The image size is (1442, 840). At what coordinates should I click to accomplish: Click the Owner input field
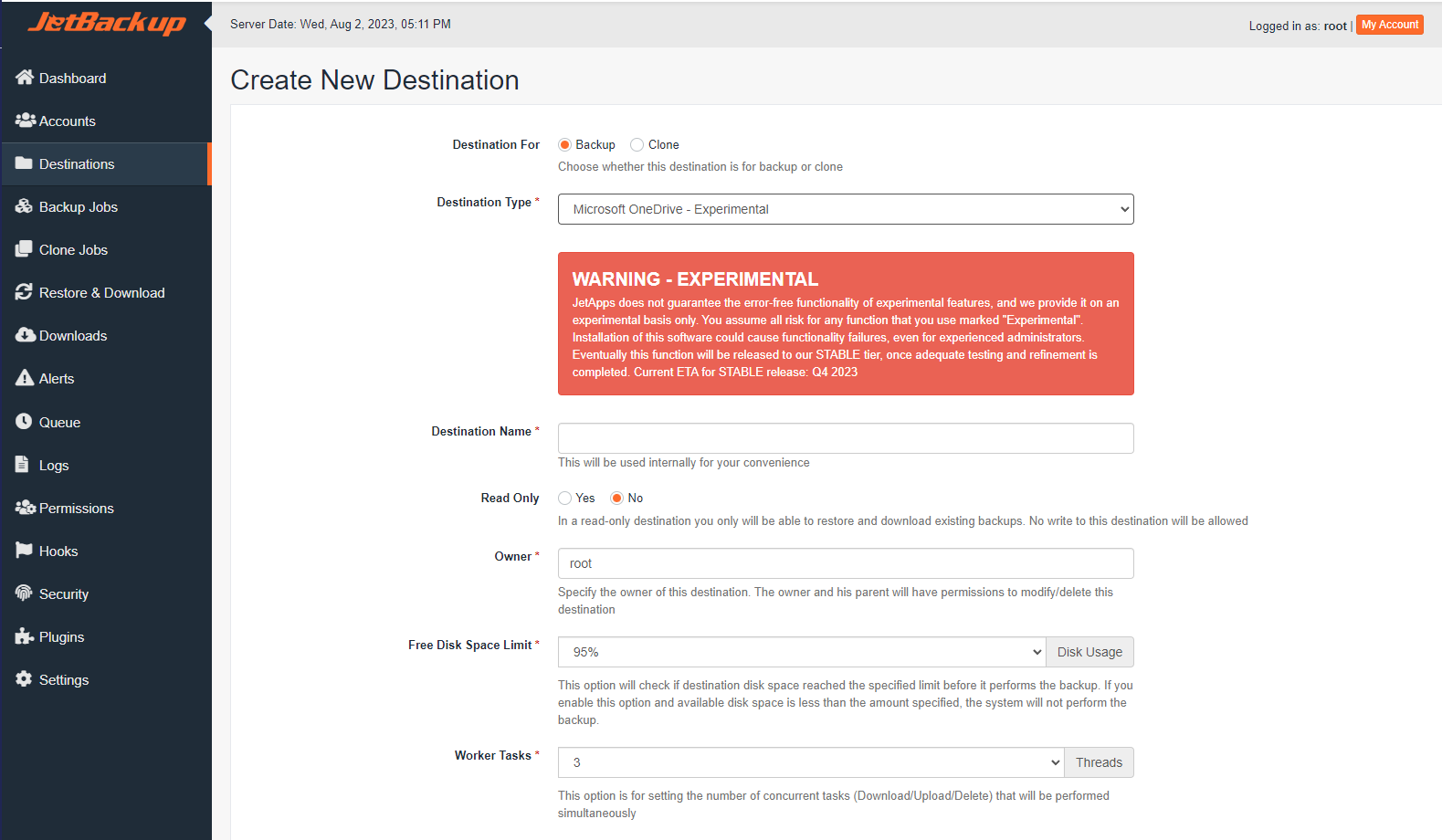[x=846, y=563]
